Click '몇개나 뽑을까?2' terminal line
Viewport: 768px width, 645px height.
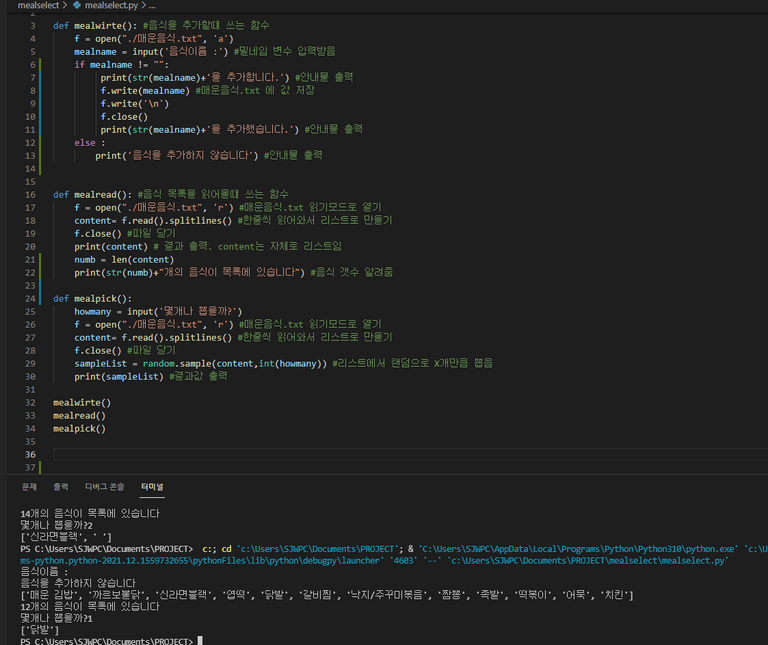[56, 526]
